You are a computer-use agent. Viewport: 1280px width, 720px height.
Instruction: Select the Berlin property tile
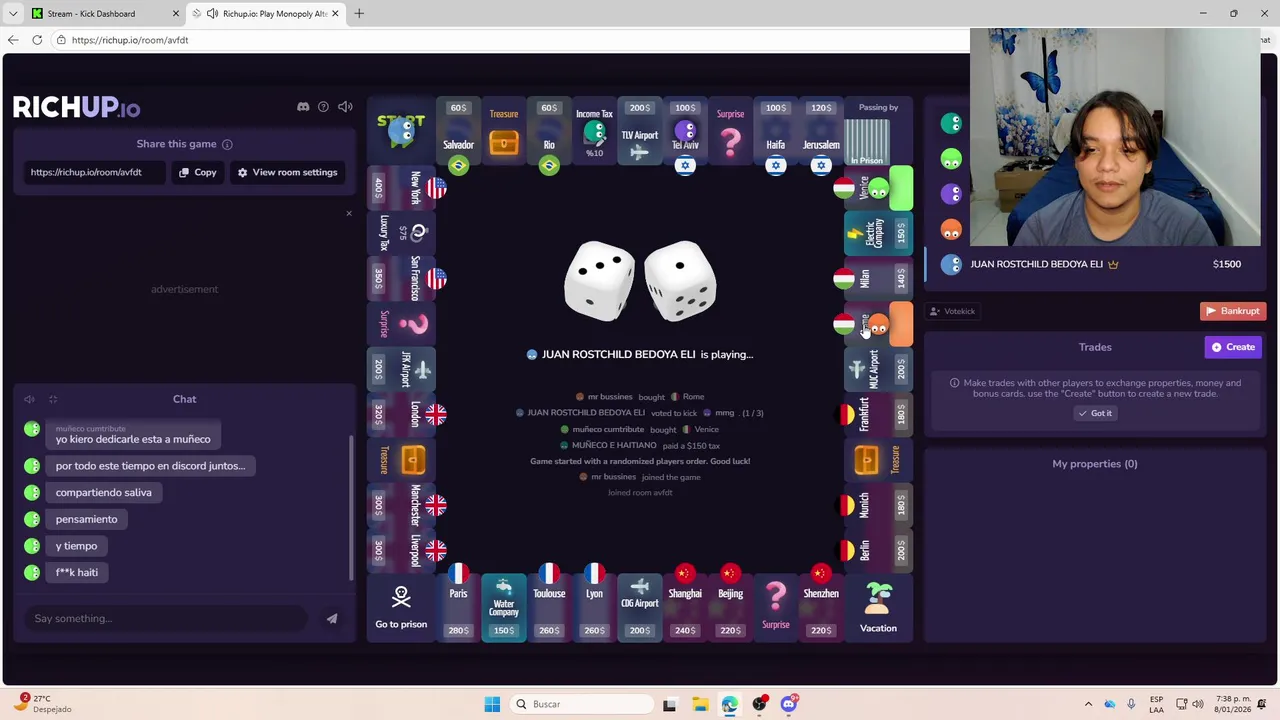pos(878,550)
